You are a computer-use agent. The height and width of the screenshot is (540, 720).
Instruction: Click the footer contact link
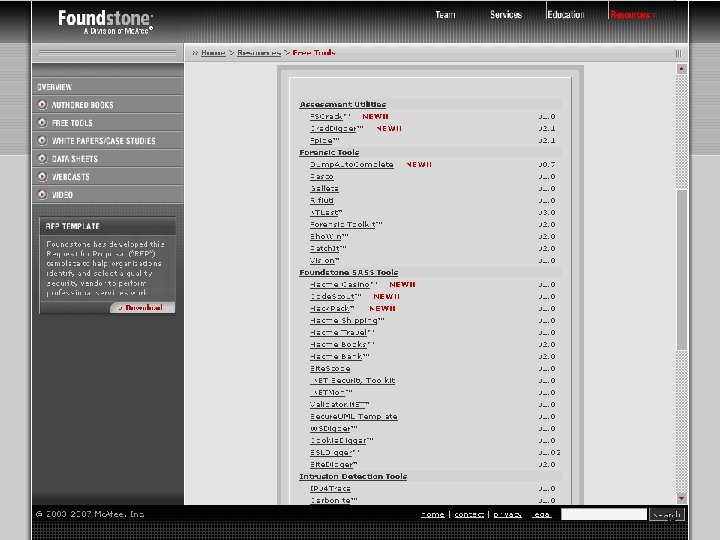tap(469, 514)
